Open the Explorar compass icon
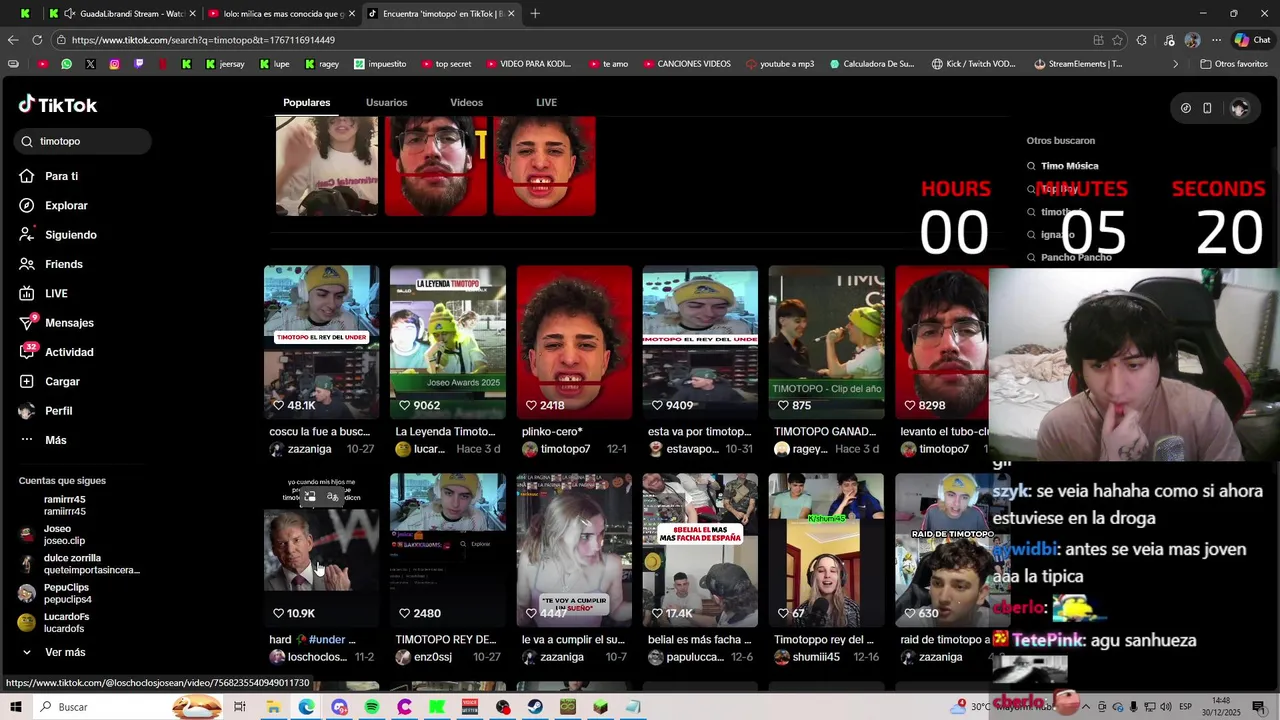 point(27,205)
